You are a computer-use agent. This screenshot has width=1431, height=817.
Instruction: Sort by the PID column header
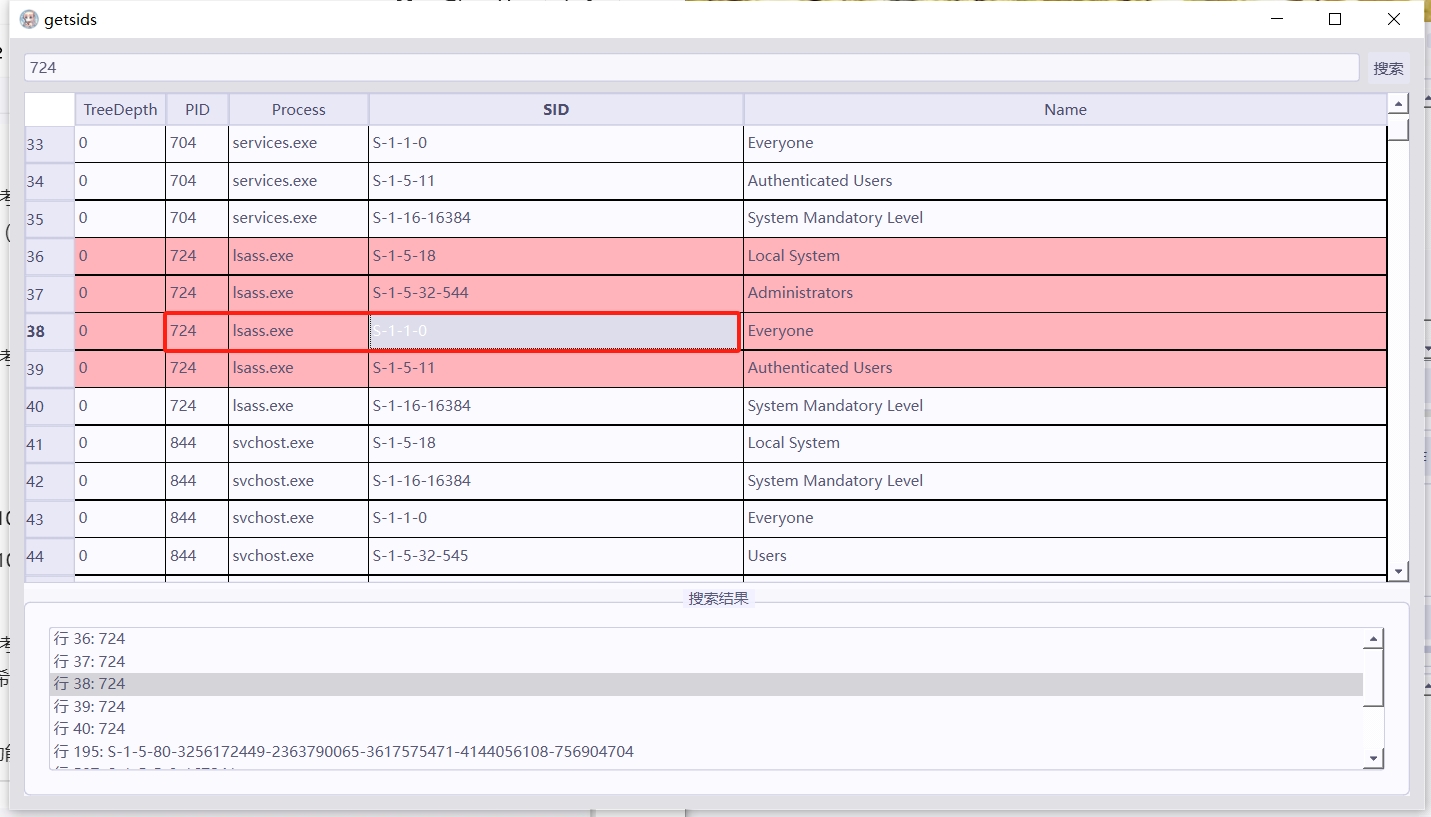pyautogui.click(x=197, y=110)
